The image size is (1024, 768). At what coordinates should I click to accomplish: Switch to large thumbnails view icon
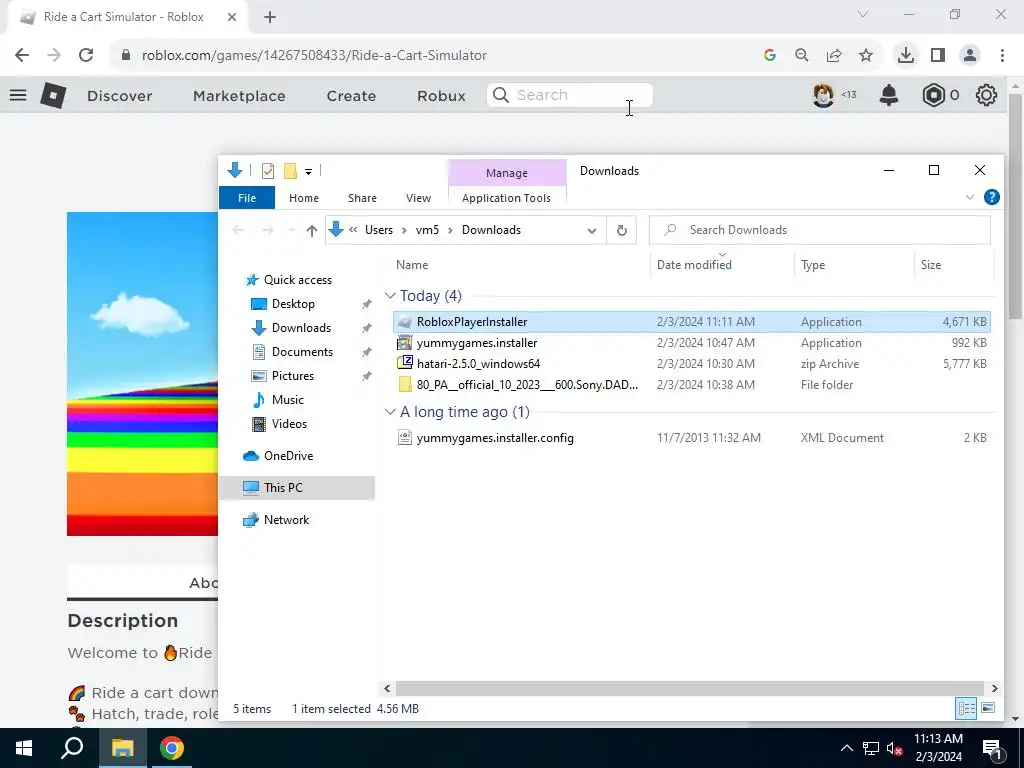[988, 708]
